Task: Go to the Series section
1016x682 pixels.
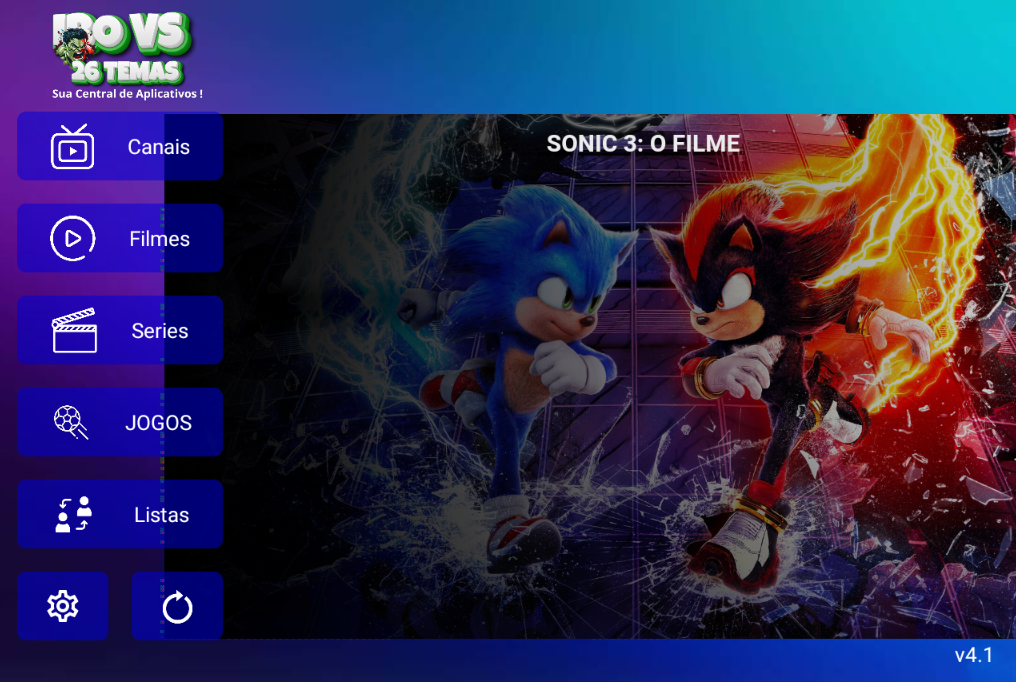Action: click(x=120, y=330)
